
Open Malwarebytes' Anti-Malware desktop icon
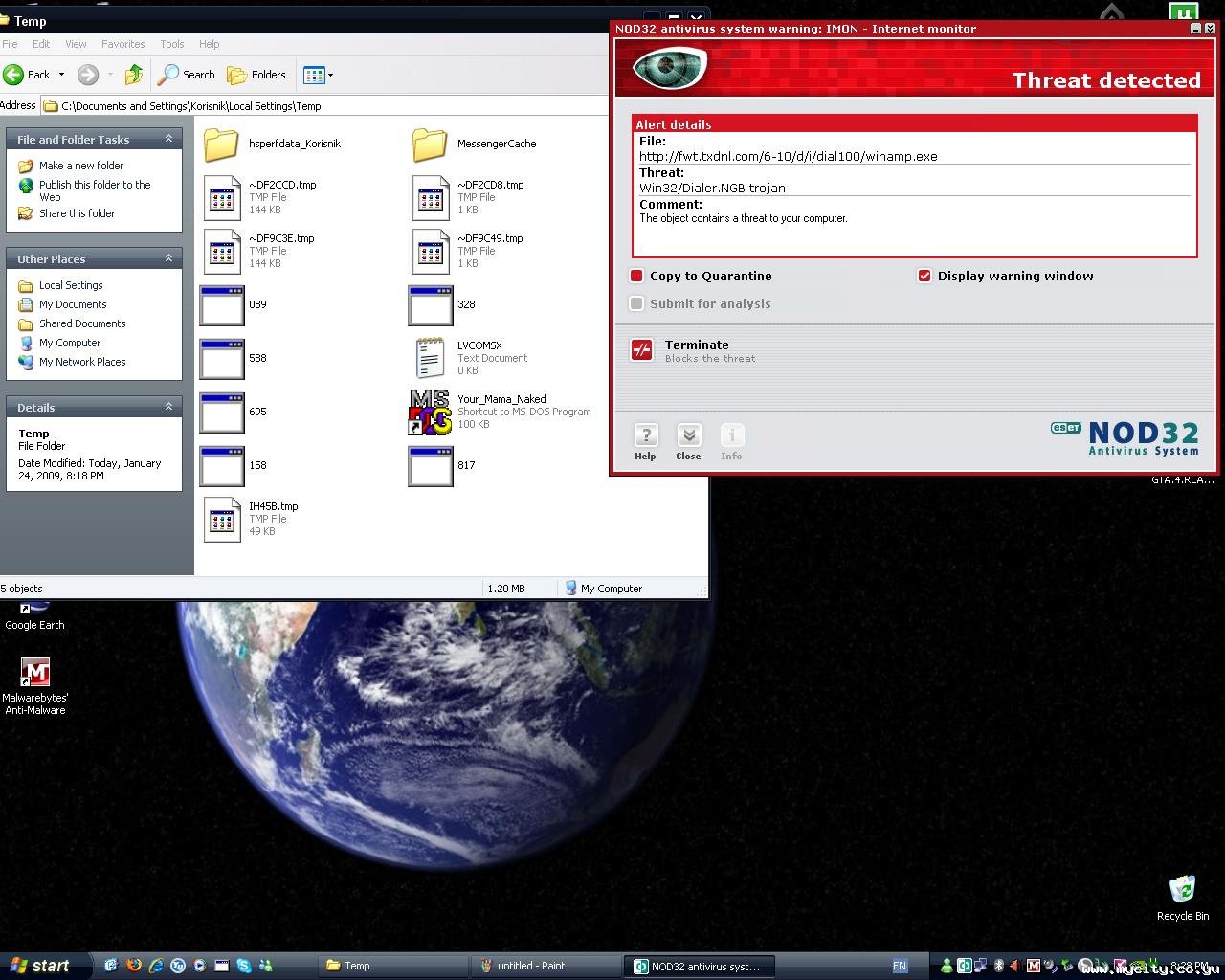coord(34,673)
